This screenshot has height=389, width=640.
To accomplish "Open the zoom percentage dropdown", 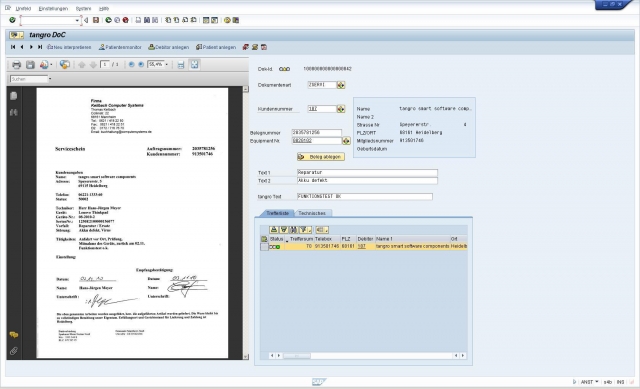I will point(167,64).
